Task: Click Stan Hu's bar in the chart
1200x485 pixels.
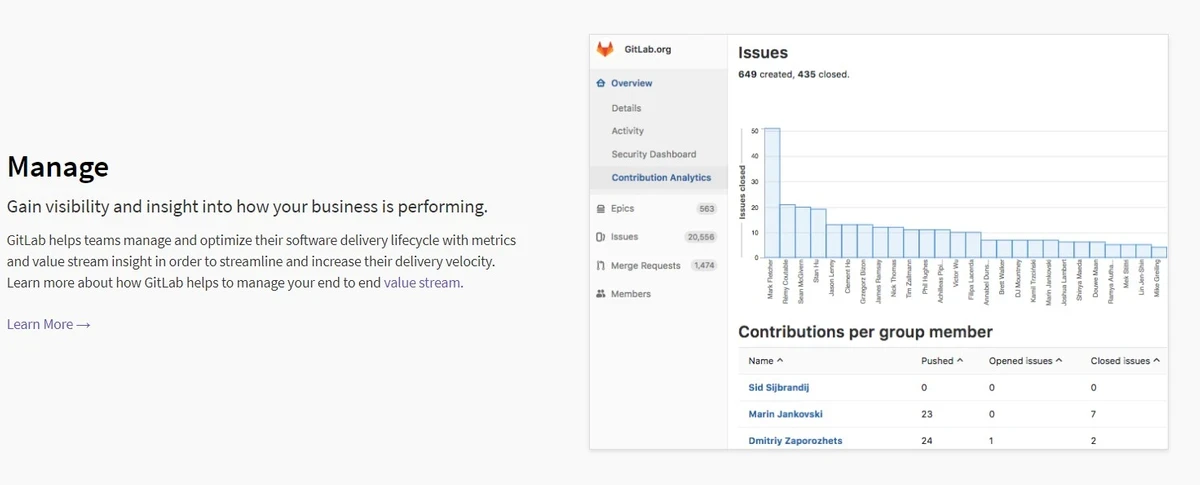Action: click(x=818, y=233)
